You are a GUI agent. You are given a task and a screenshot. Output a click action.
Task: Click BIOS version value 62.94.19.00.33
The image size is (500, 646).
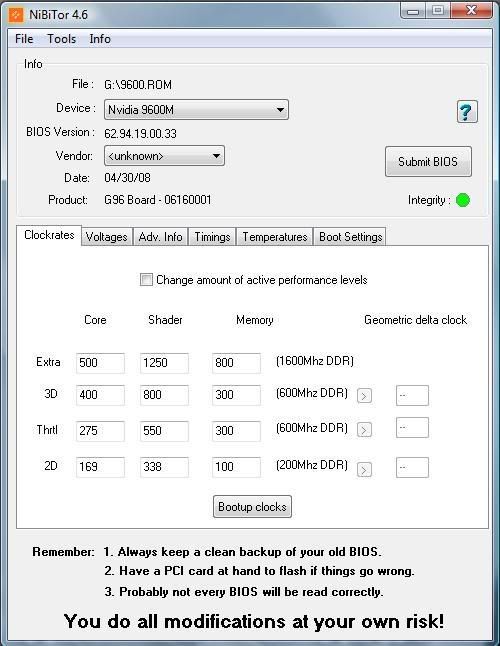140,133
